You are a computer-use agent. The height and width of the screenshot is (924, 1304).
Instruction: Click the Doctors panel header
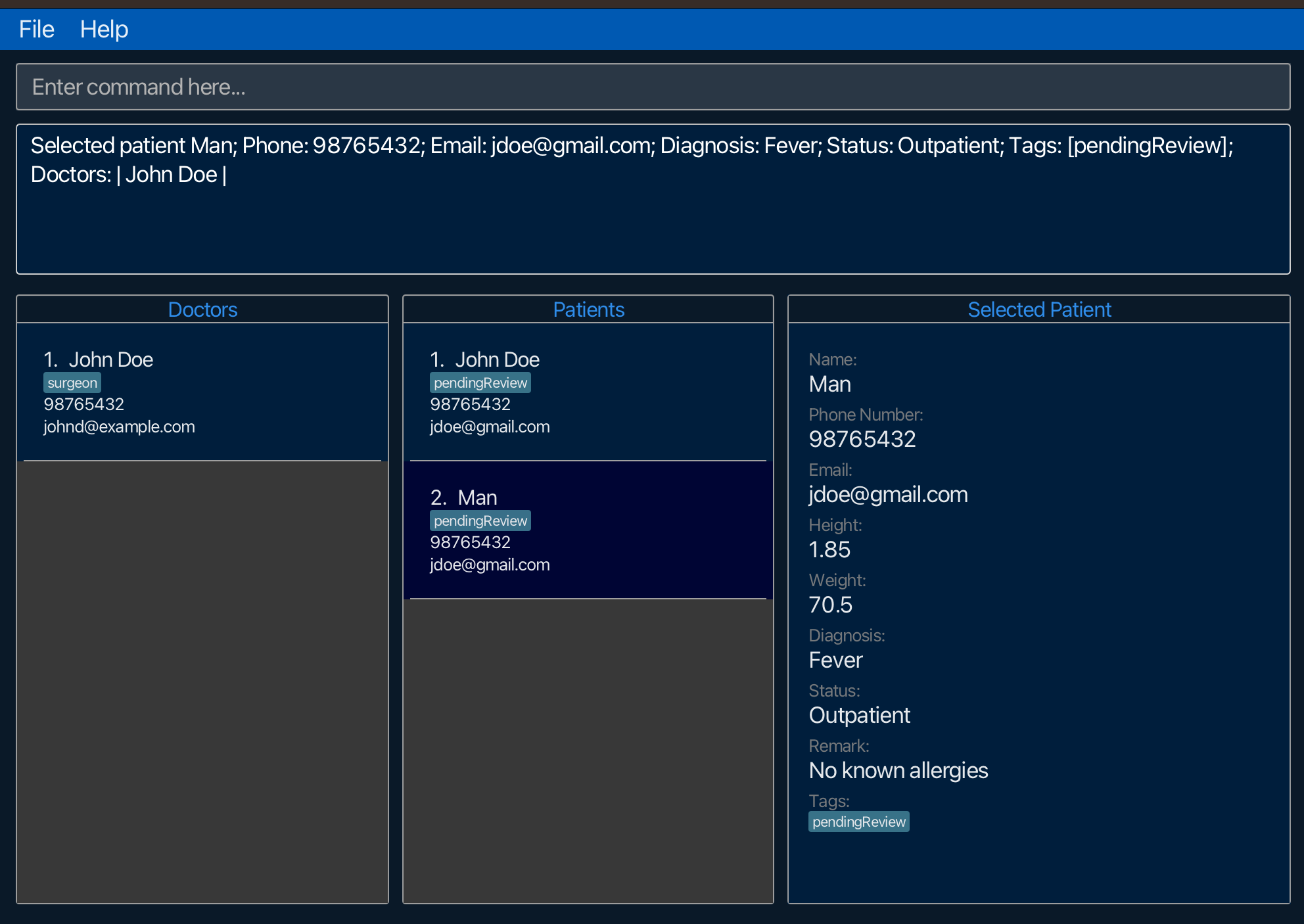tap(202, 310)
